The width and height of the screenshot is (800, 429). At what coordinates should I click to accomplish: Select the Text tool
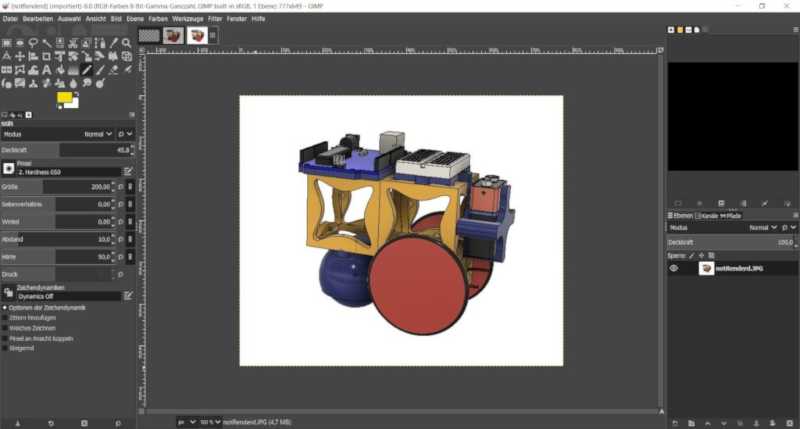46,69
